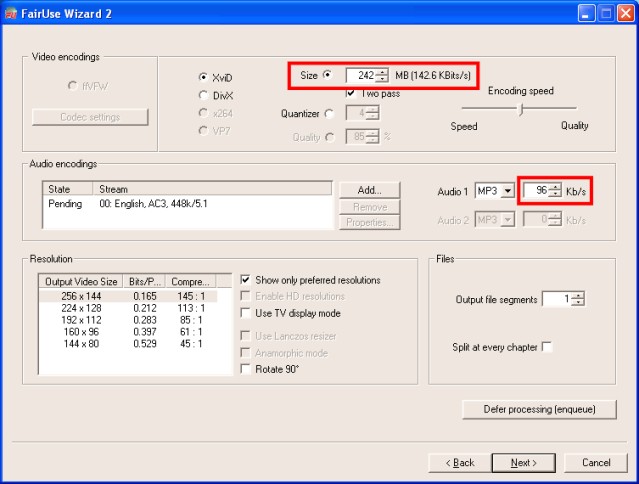Screen dimensions: 639x484
Task: Change the Output file segments spinner
Action: pos(578,299)
